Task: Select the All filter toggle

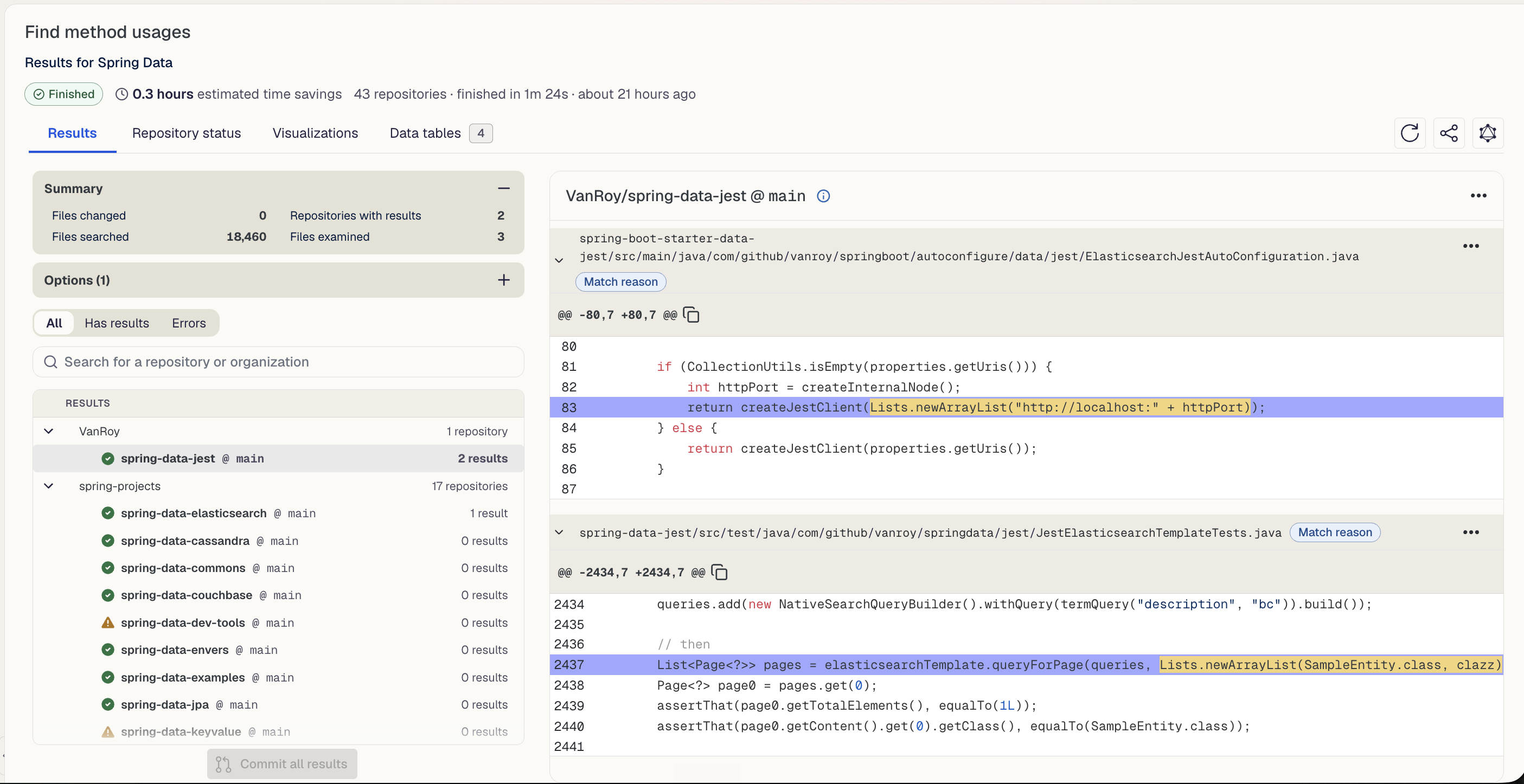Action: tap(54, 323)
